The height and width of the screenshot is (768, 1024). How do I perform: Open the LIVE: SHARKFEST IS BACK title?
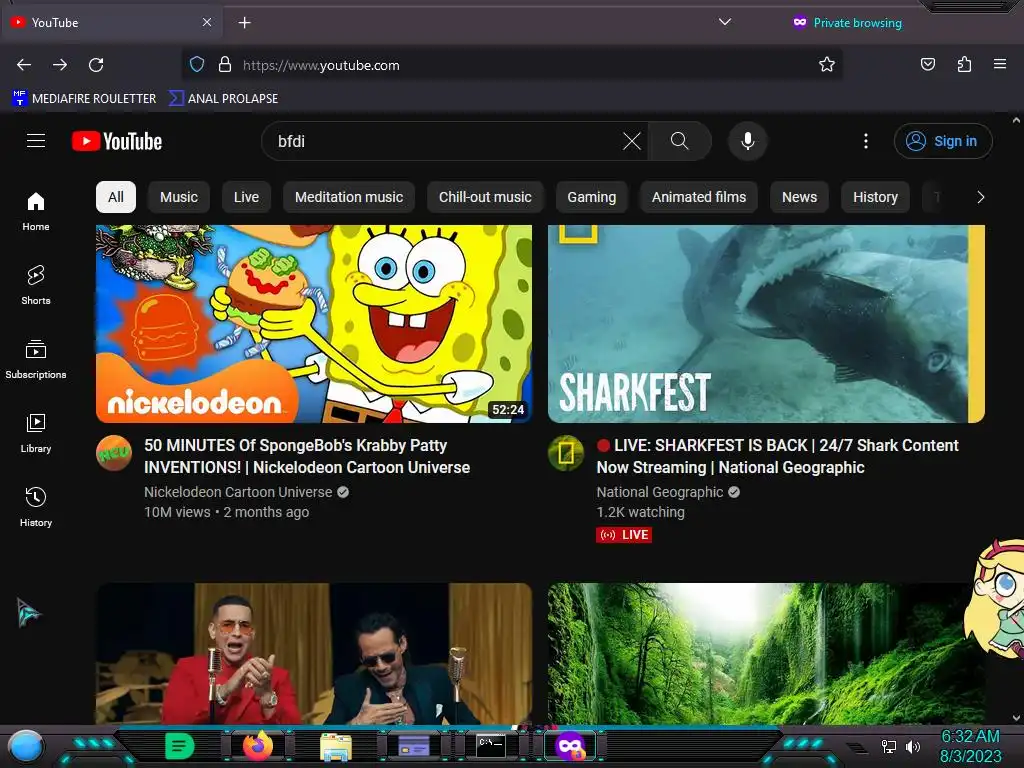pos(777,456)
